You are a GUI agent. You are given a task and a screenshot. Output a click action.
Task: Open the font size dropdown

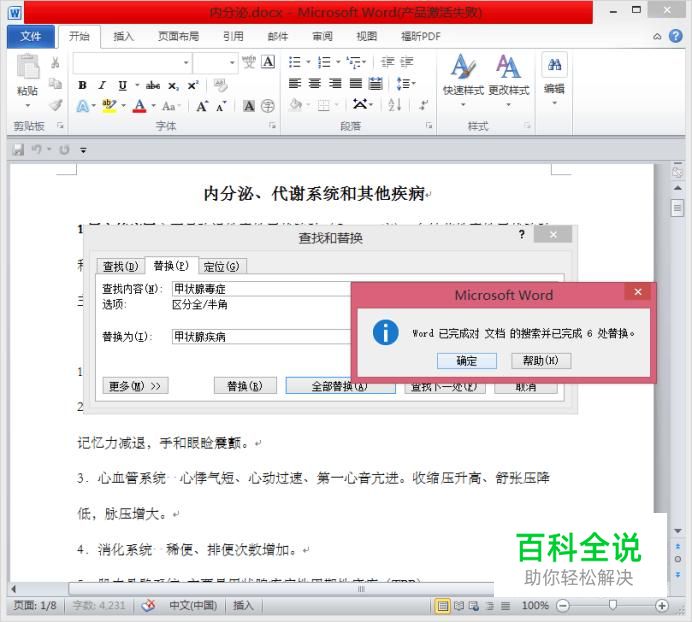click(232, 63)
